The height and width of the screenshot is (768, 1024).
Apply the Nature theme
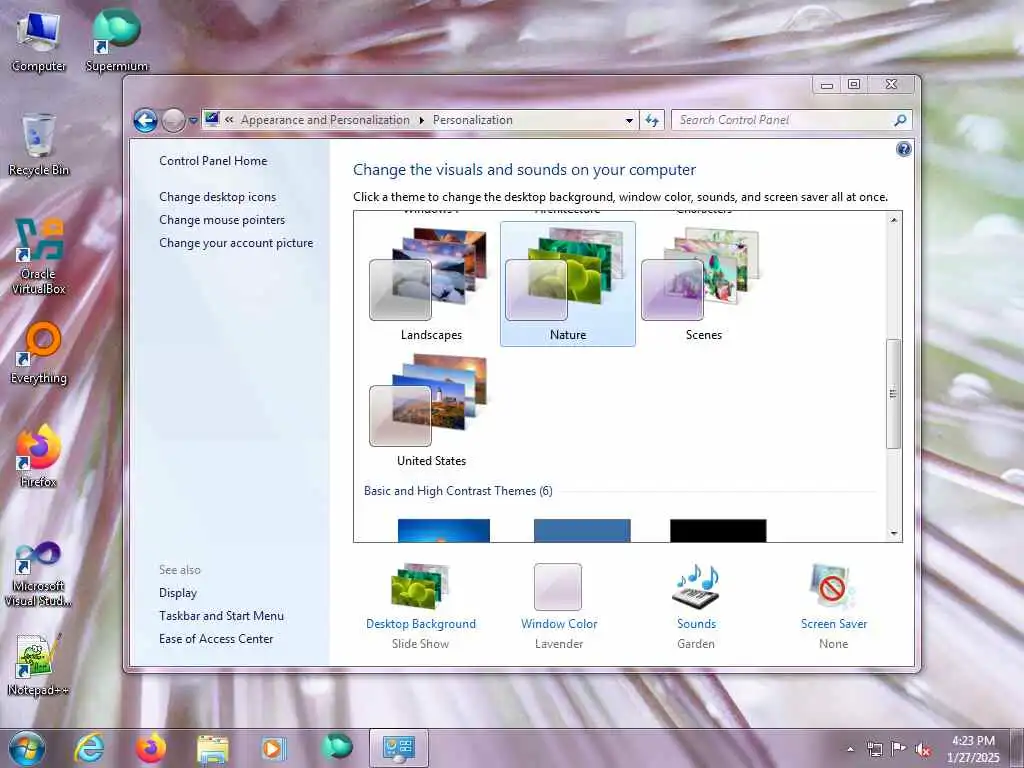click(568, 283)
